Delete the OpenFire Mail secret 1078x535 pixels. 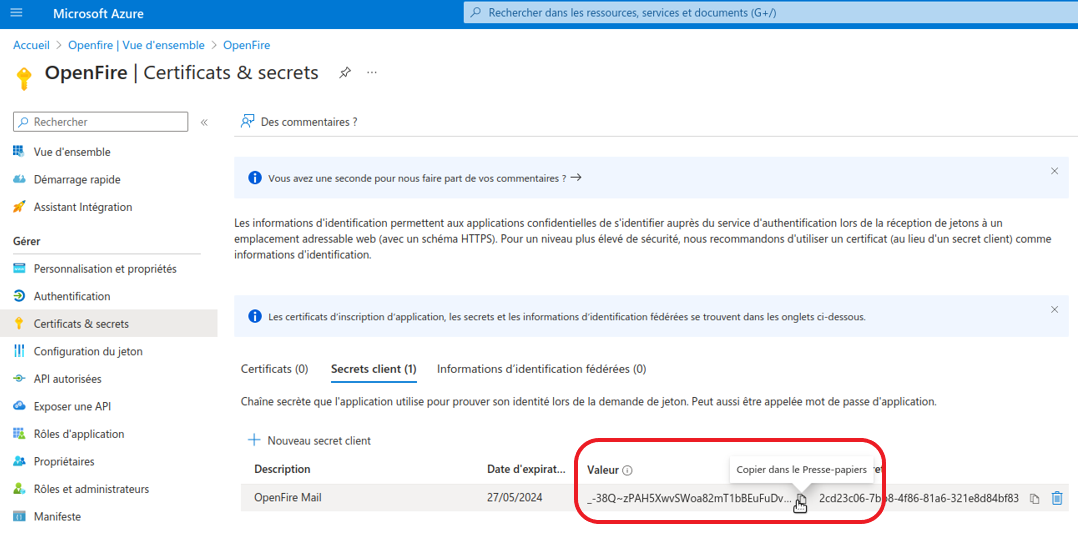(x=1057, y=498)
